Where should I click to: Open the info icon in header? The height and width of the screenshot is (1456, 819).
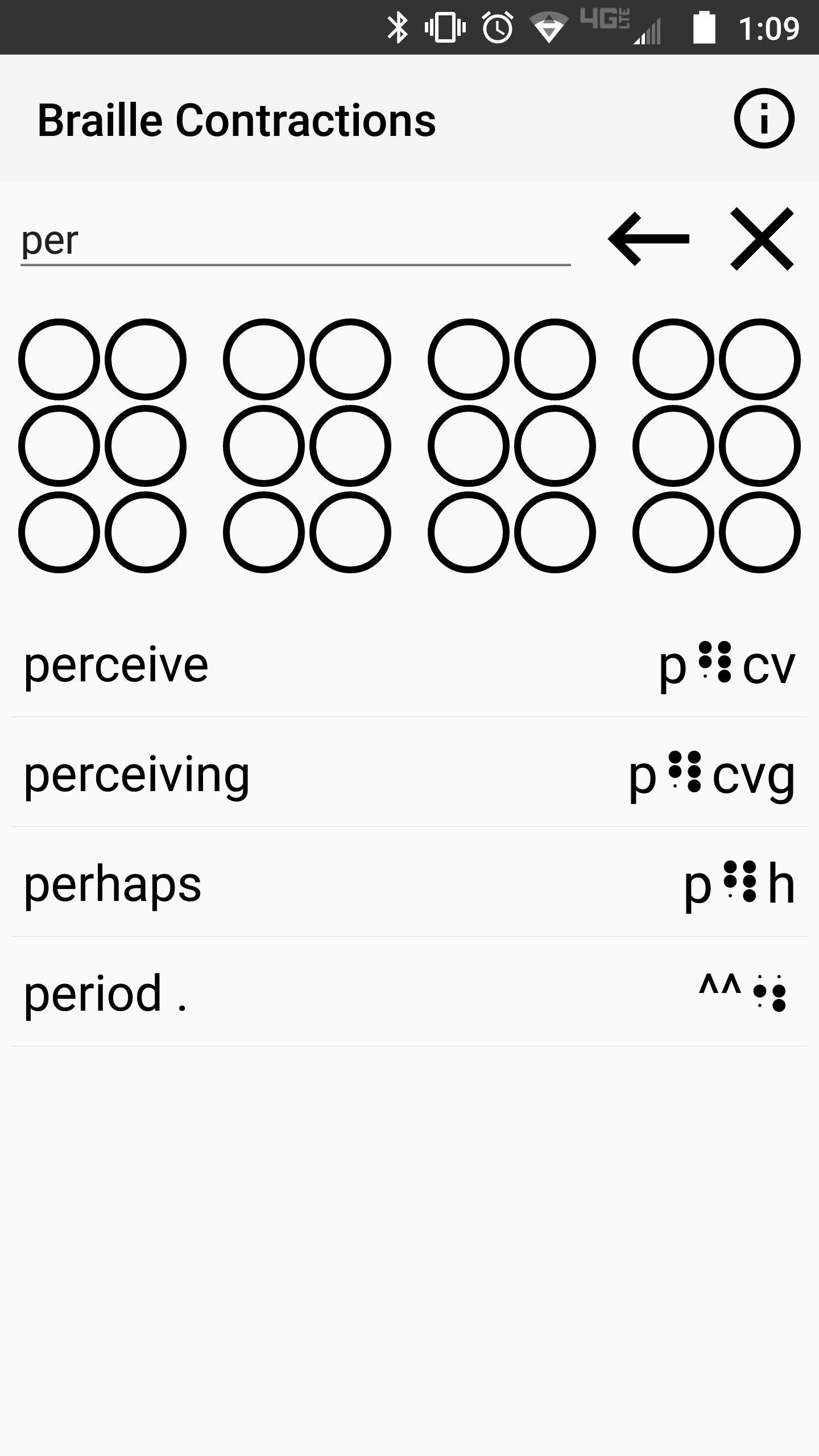(764, 119)
